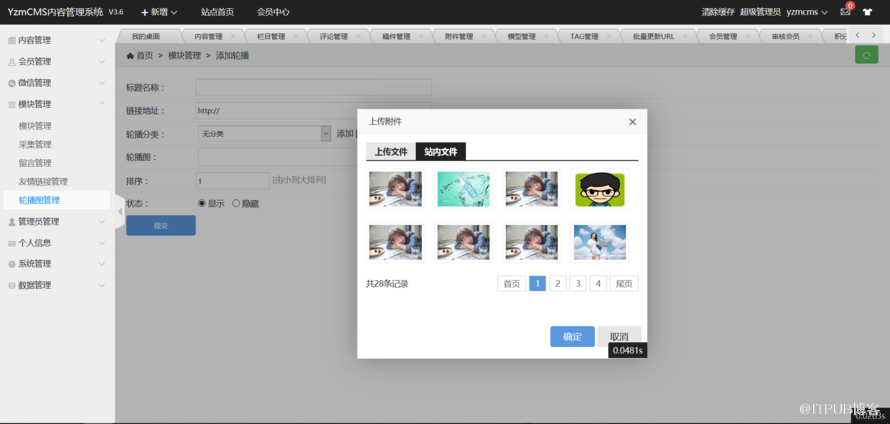Close the 审核会员 tab with its x
890x424 pixels.
click(810, 36)
